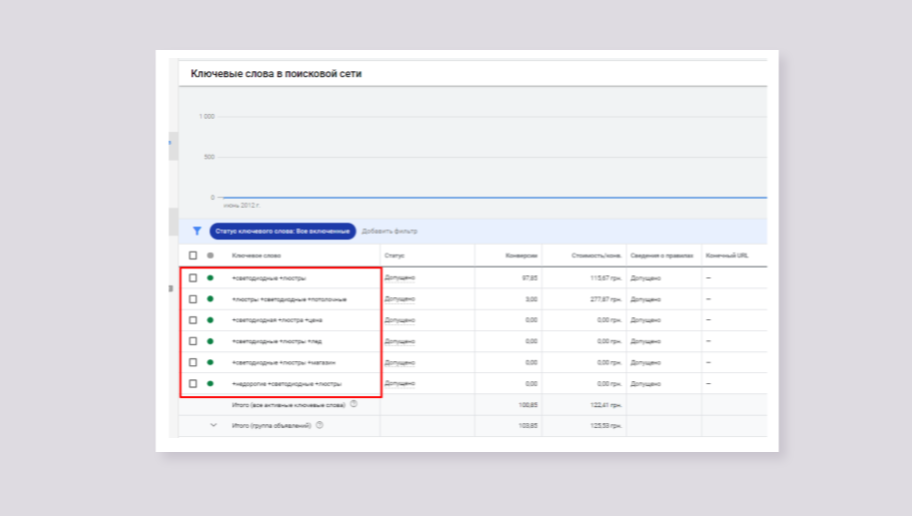Sort by the 'Ключевое слово' column header
This screenshot has height=516, width=912.
coord(256,255)
